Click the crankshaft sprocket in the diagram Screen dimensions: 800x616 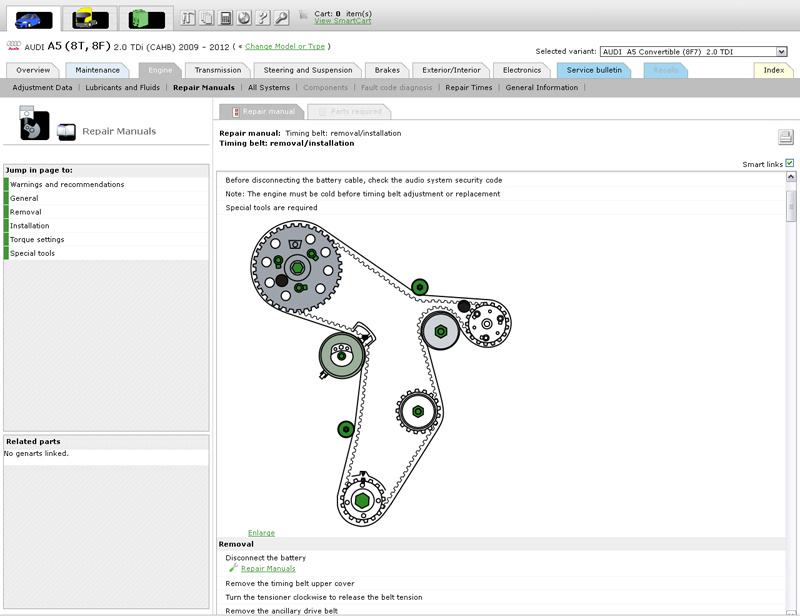pyautogui.click(x=362, y=501)
